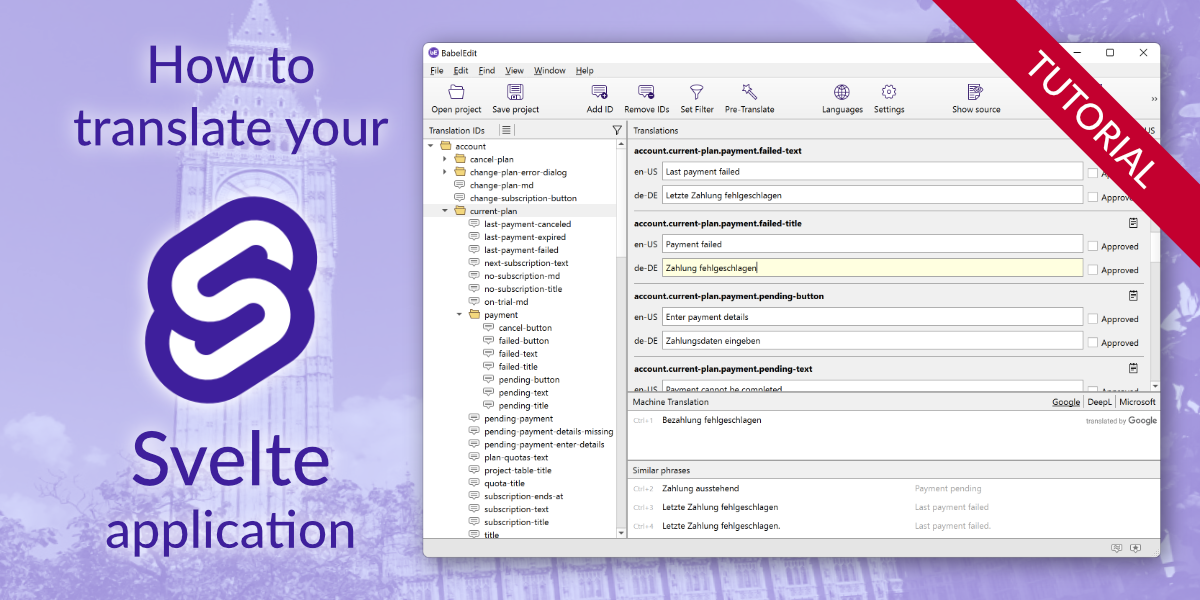The image size is (1200, 600).
Task: Open the File menu
Action: pyautogui.click(x=437, y=71)
